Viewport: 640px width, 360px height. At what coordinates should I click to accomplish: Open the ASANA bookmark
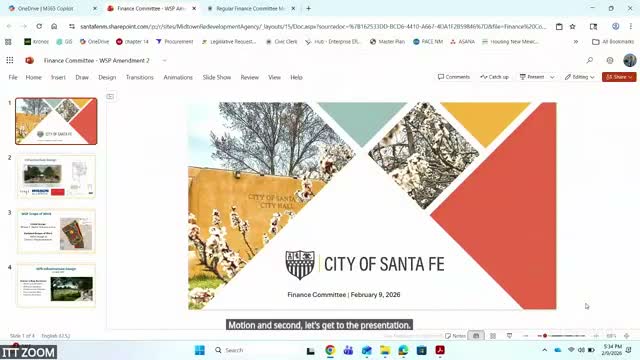click(462, 42)
